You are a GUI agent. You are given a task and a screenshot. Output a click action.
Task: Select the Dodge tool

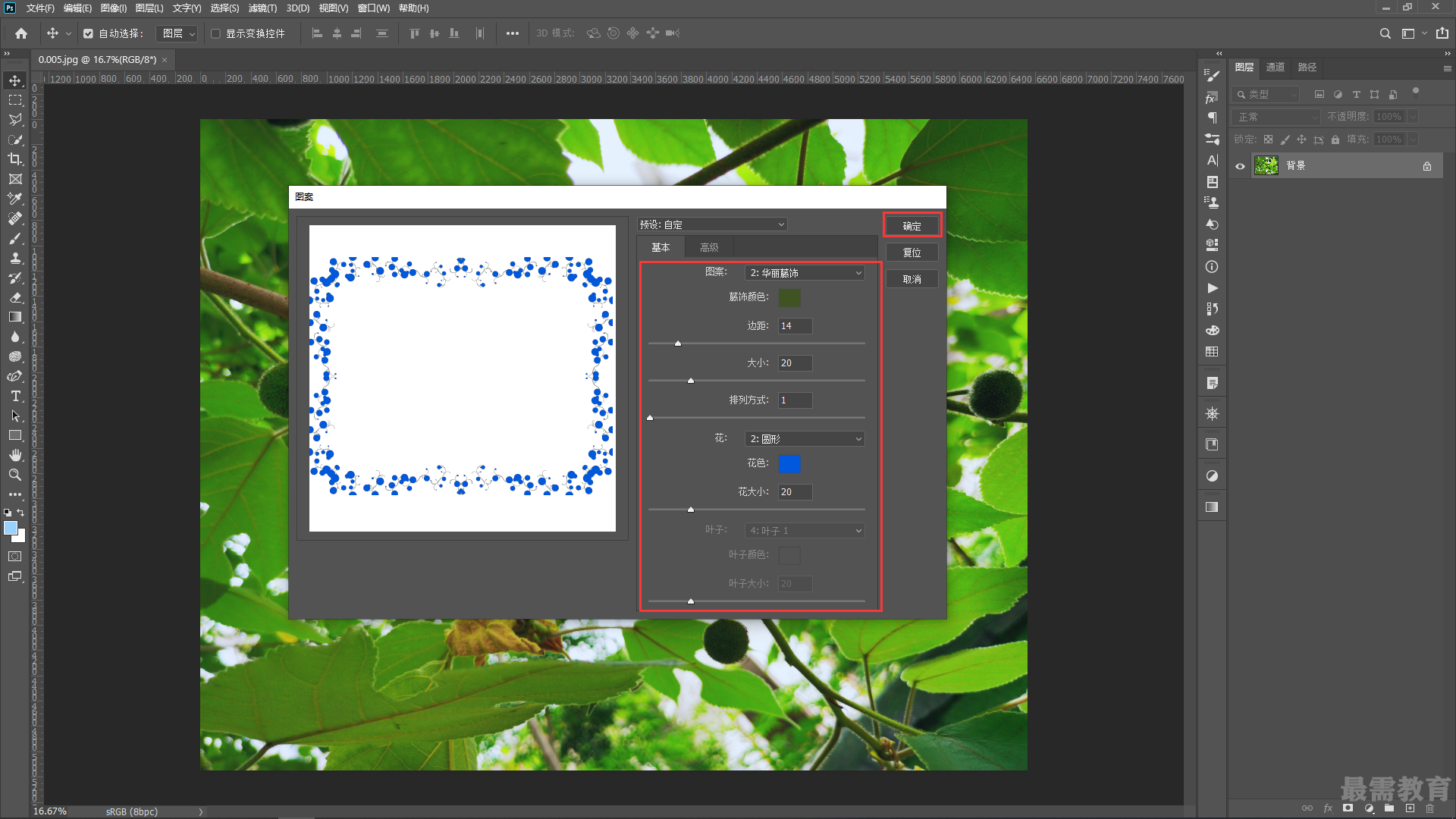(15, 356)
